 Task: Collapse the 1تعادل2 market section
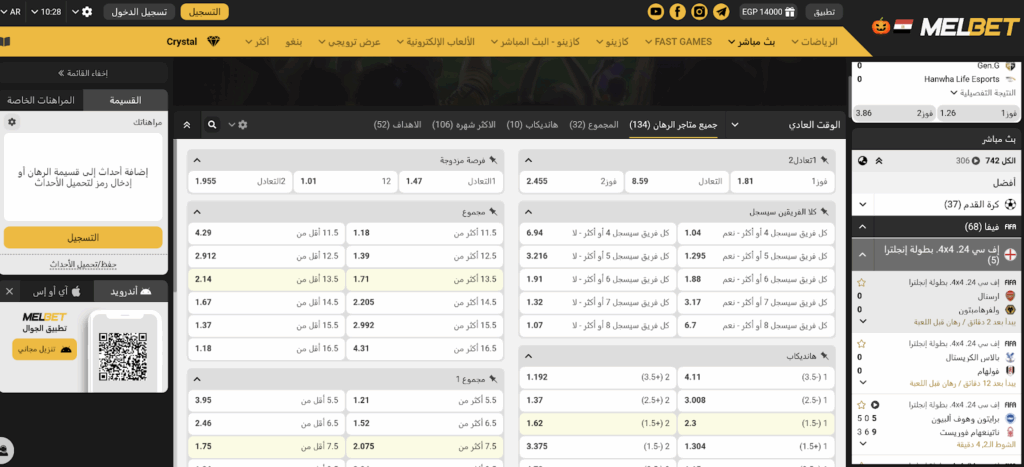[x=528, y=159]
